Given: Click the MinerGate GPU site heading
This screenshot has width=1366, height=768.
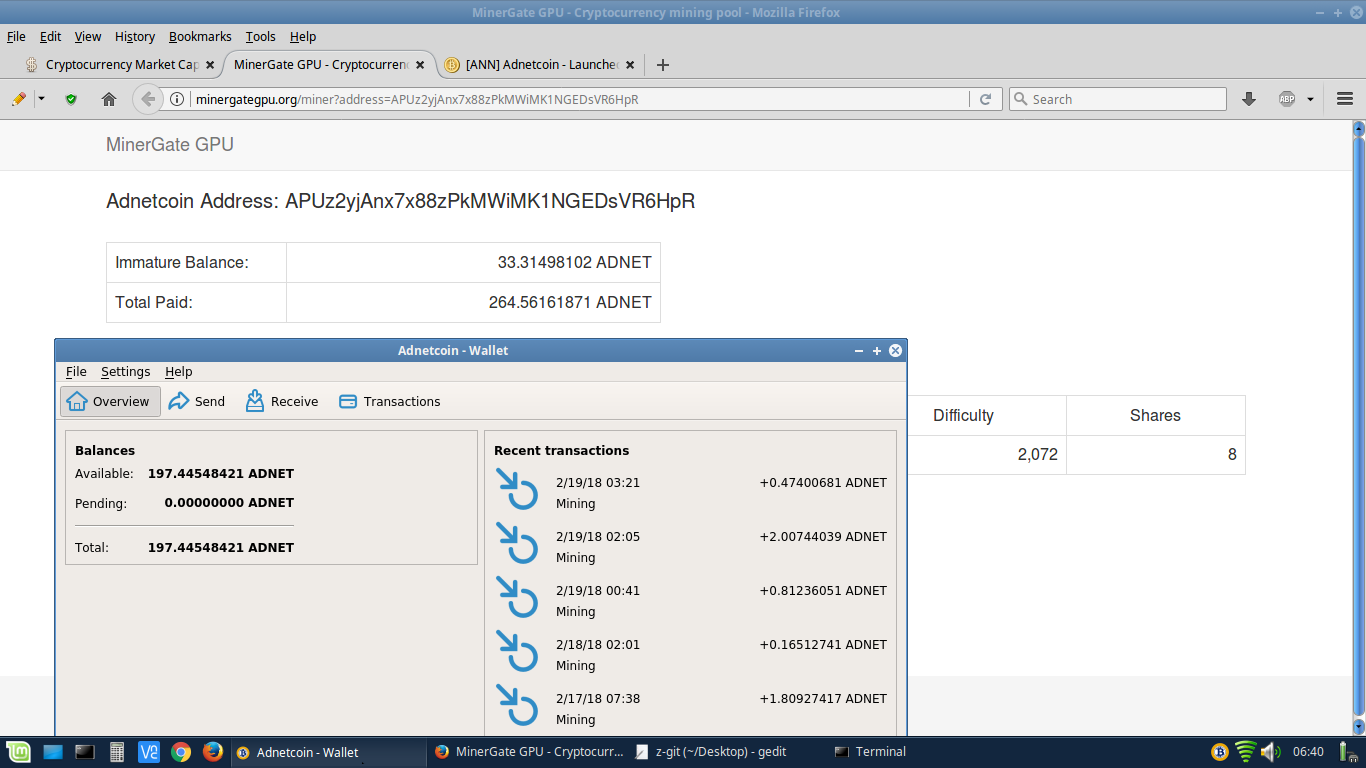Looking at the screenshot, I should click(x=170, y=145).
